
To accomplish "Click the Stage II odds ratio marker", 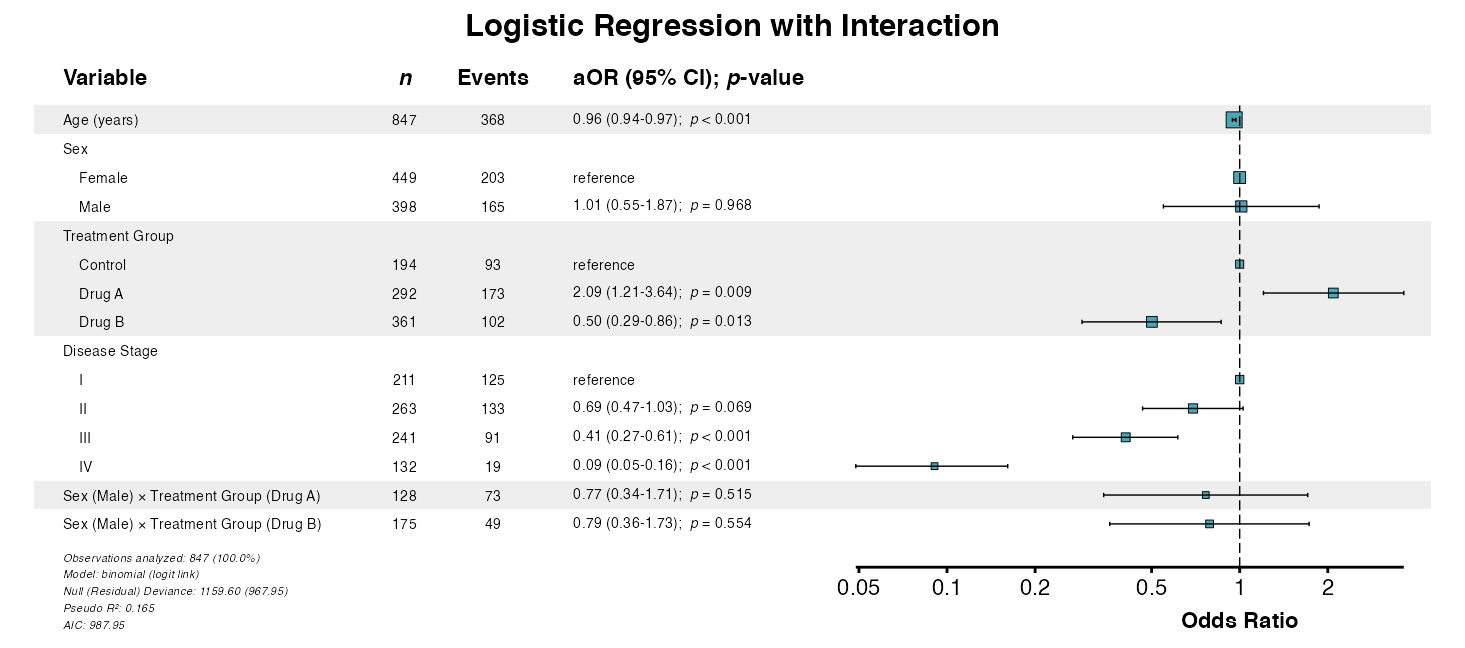I will [1193, 408].
